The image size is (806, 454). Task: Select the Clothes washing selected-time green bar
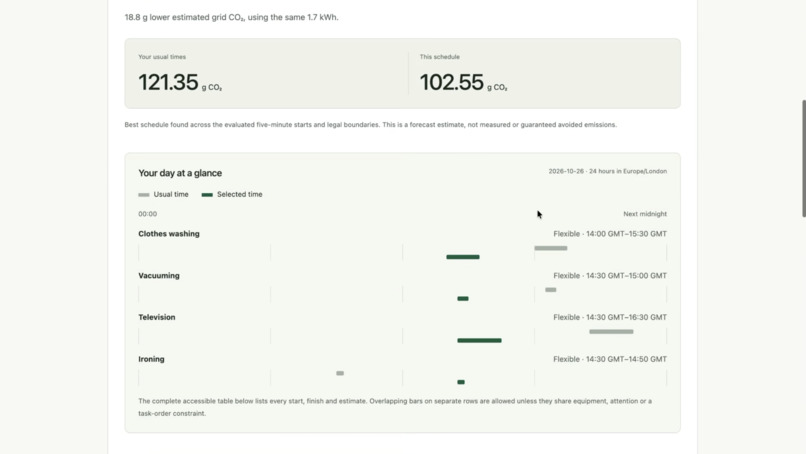click(463, 257)
